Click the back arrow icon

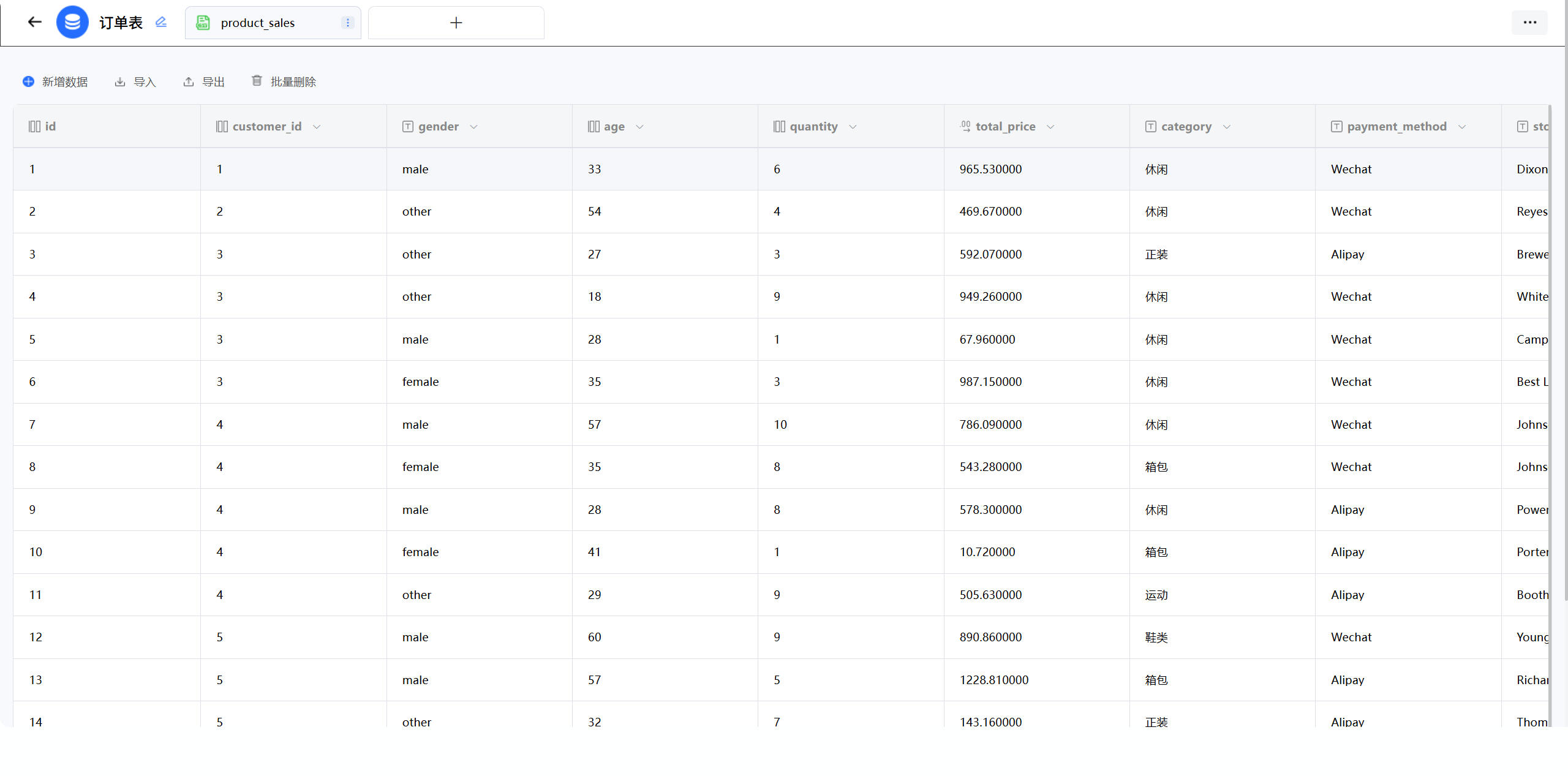click(x=34, y=23)
